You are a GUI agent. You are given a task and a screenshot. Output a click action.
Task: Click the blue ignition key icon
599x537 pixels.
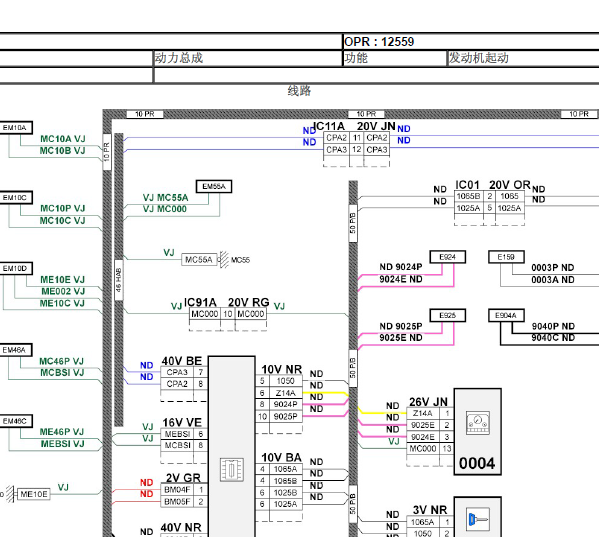[478, 519]
